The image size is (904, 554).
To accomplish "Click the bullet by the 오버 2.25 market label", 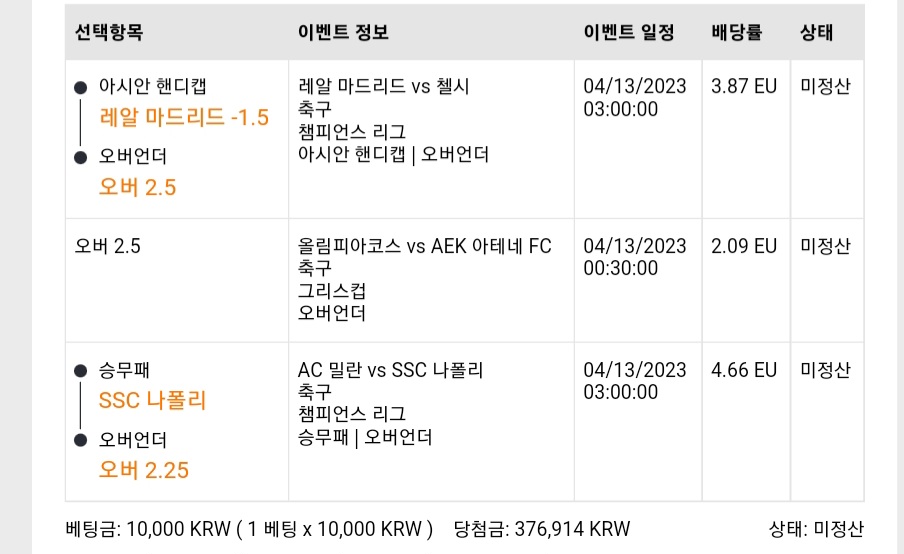I will click(x=81, y=440).
